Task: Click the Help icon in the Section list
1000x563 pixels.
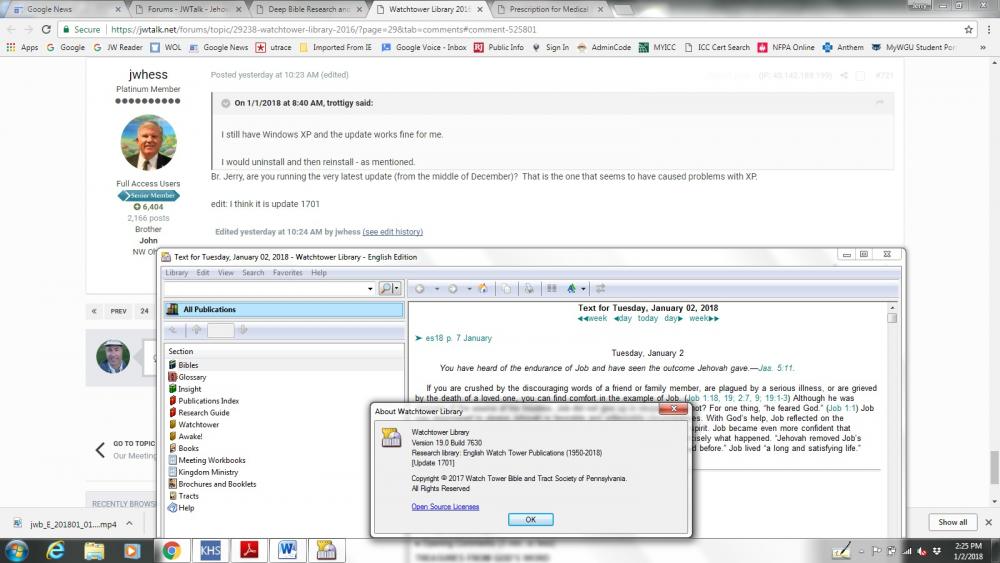Action: coord(173,508)
